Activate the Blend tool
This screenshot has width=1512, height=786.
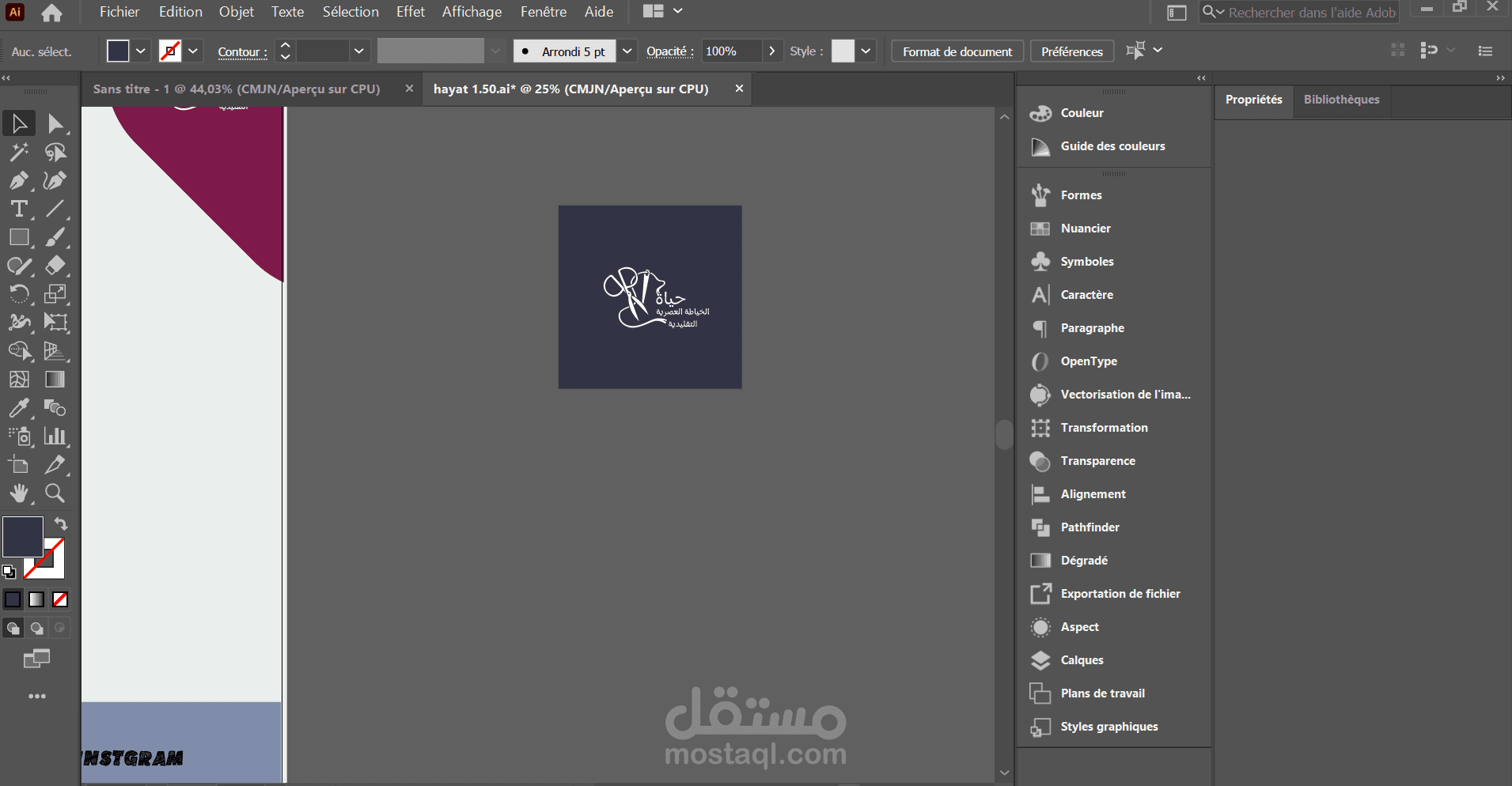tap(55, 408)
